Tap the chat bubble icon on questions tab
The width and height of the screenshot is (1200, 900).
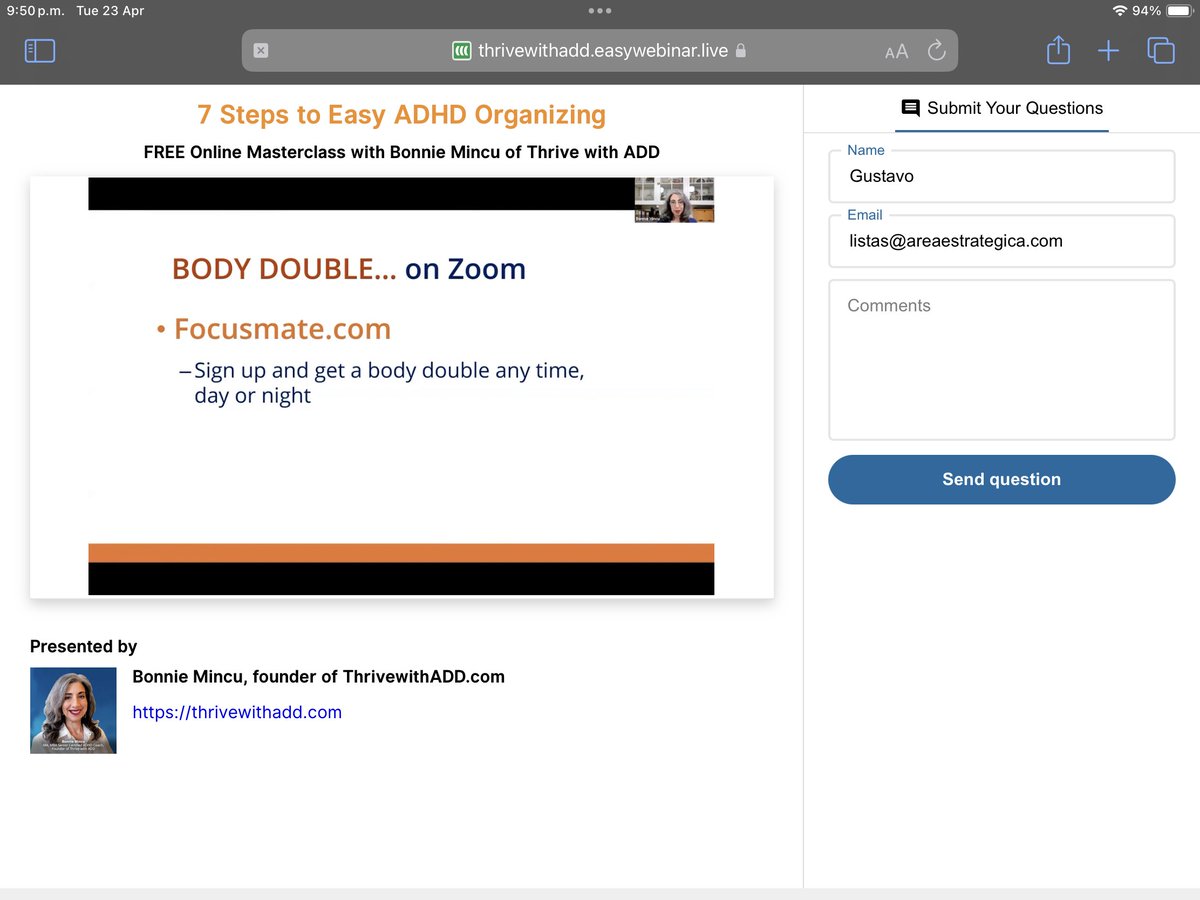pos(910,108)
